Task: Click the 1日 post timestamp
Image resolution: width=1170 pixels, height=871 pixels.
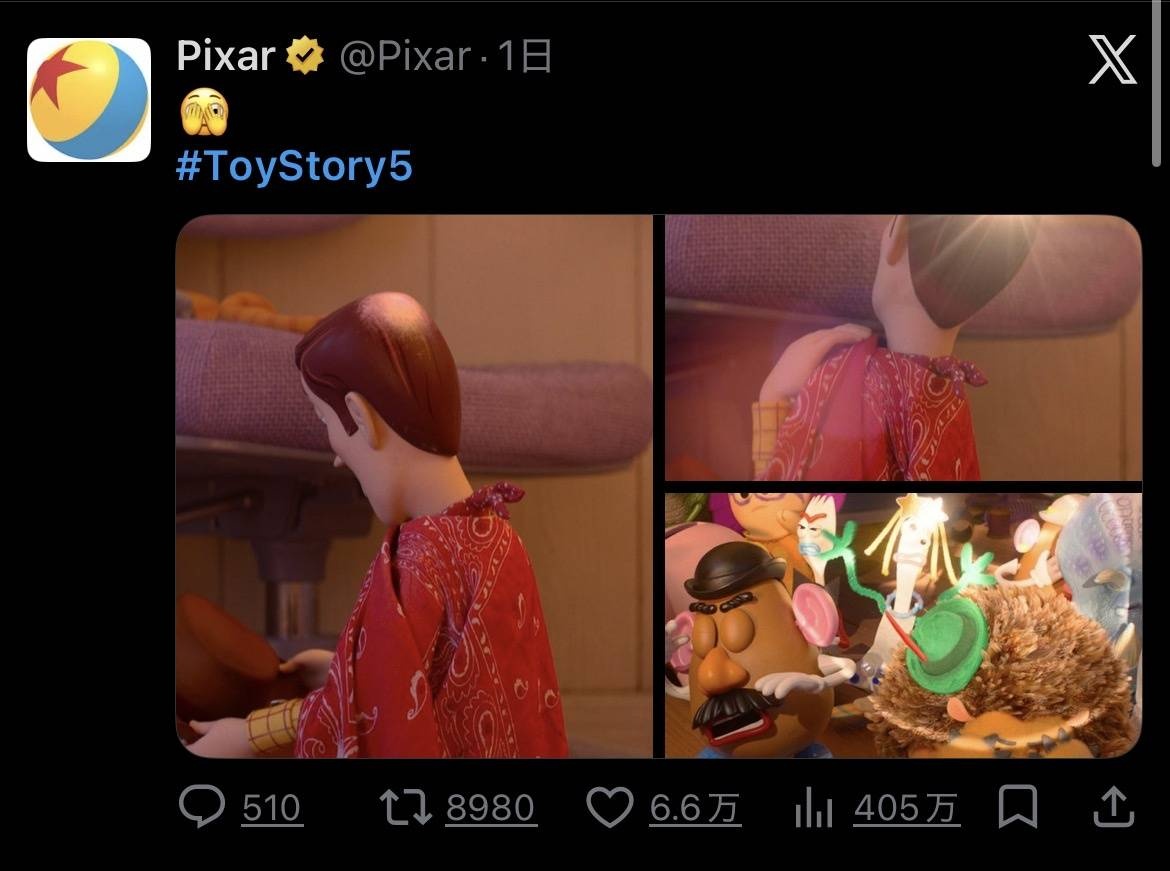Action: coord(525,57)
